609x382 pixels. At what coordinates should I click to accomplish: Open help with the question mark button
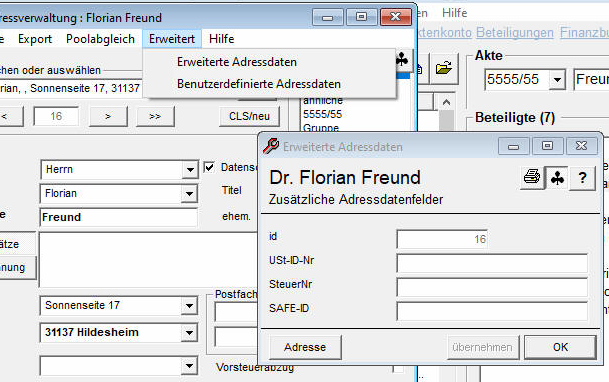(x=582, y=178)
